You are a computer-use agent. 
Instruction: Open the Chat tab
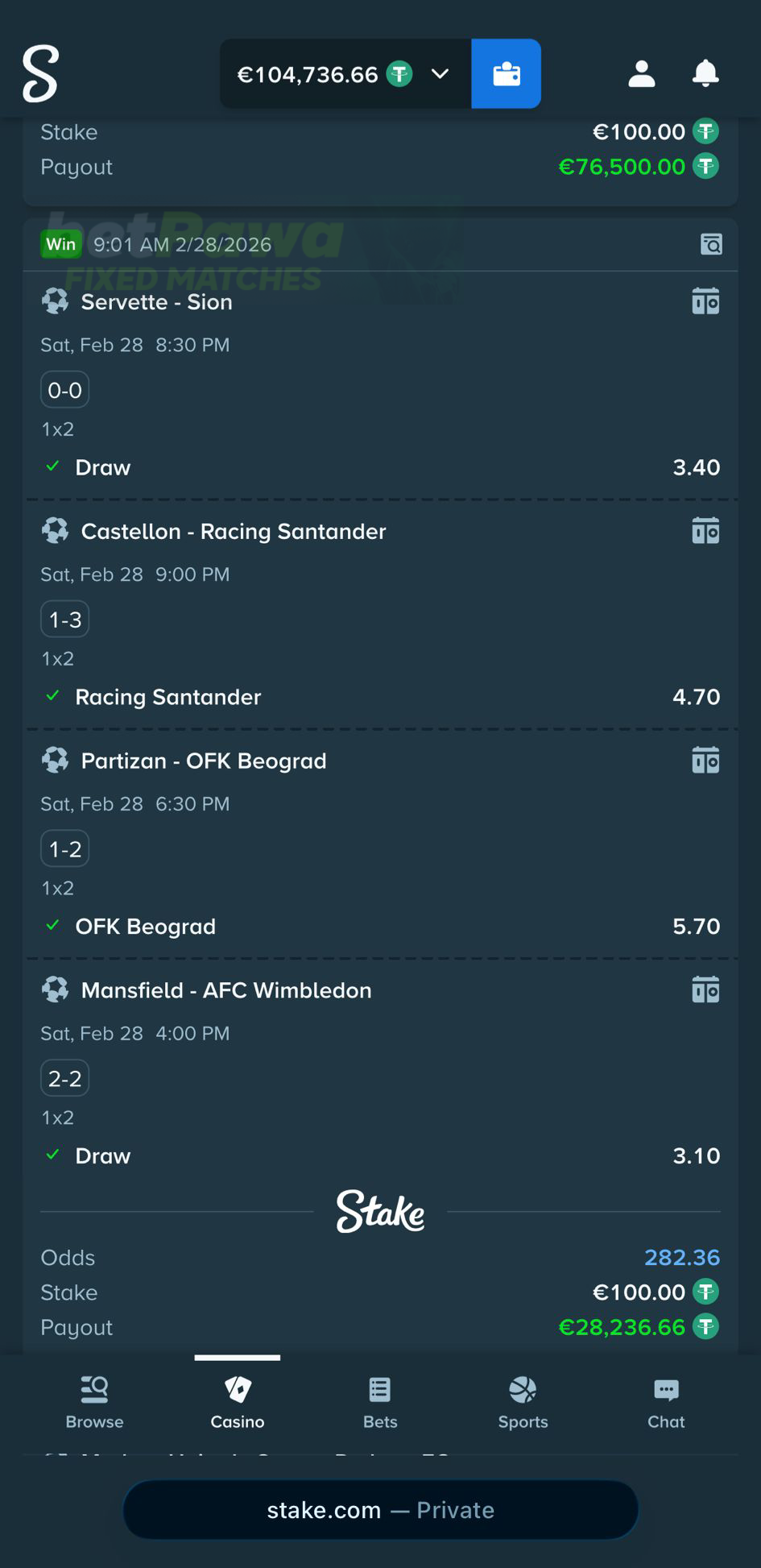point(666,1402)
